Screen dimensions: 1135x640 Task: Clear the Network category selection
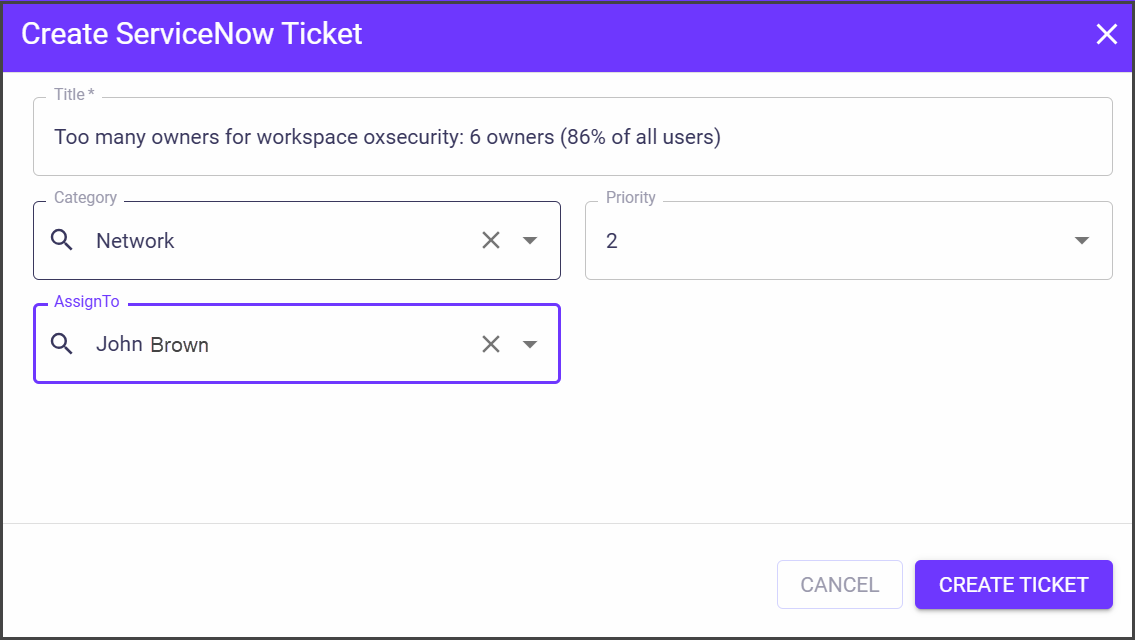[491, 240]
